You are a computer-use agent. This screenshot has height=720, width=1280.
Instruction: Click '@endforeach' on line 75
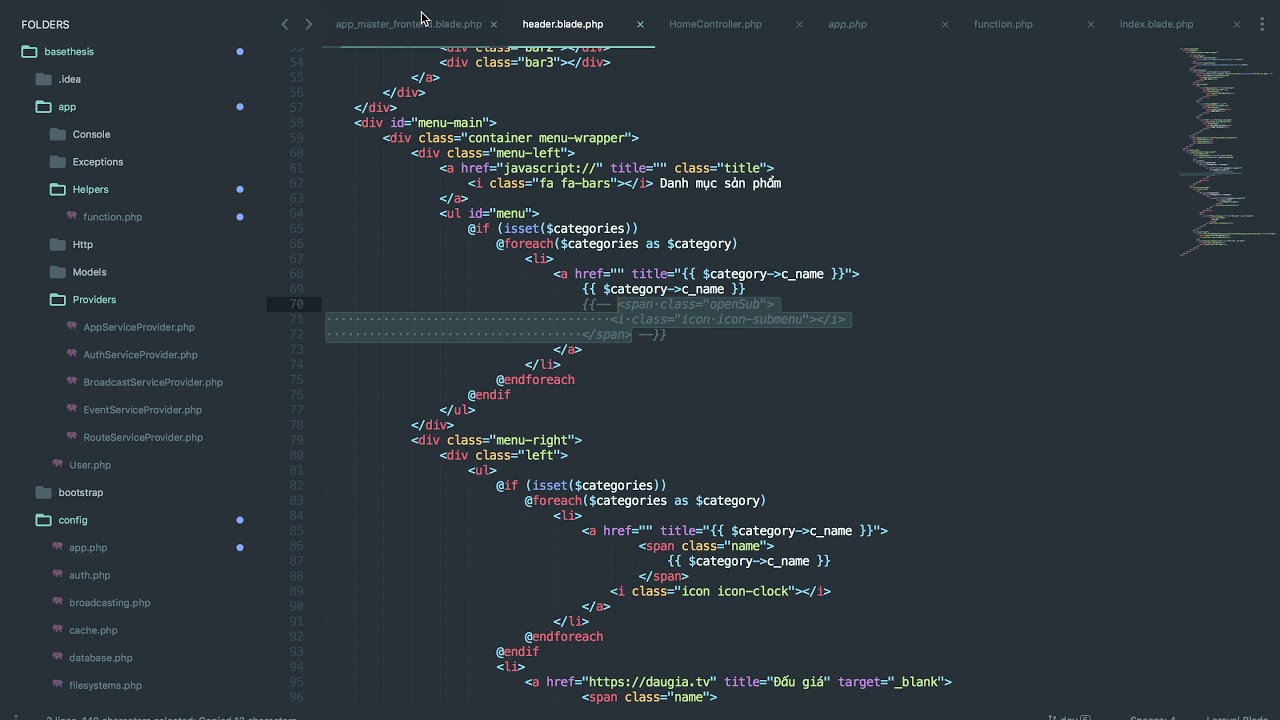pyautogui.click(x=535, y=380)
